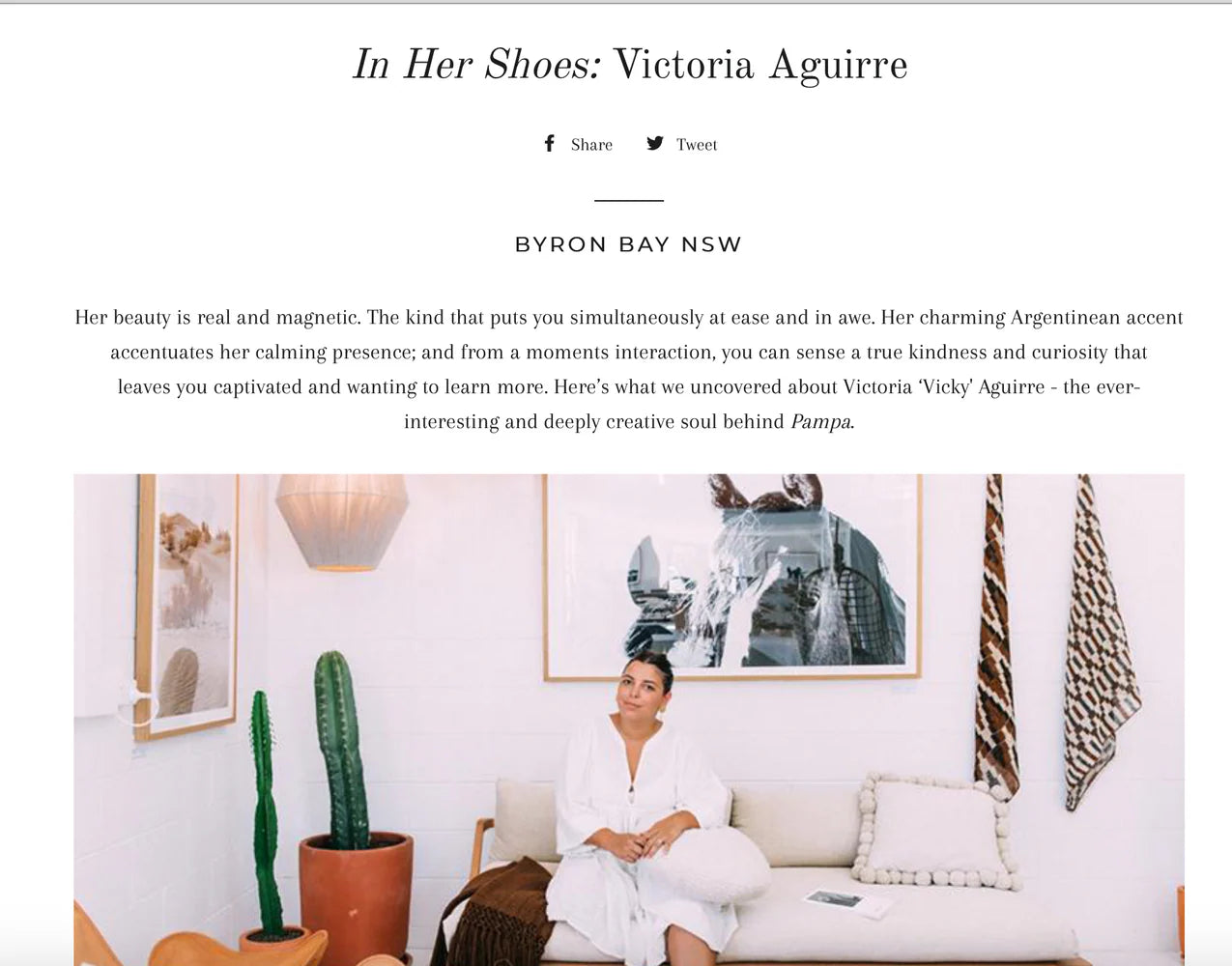The image size is (1232, 966).
Task: Click the Share text link
Action: click(x=591, y=145)
